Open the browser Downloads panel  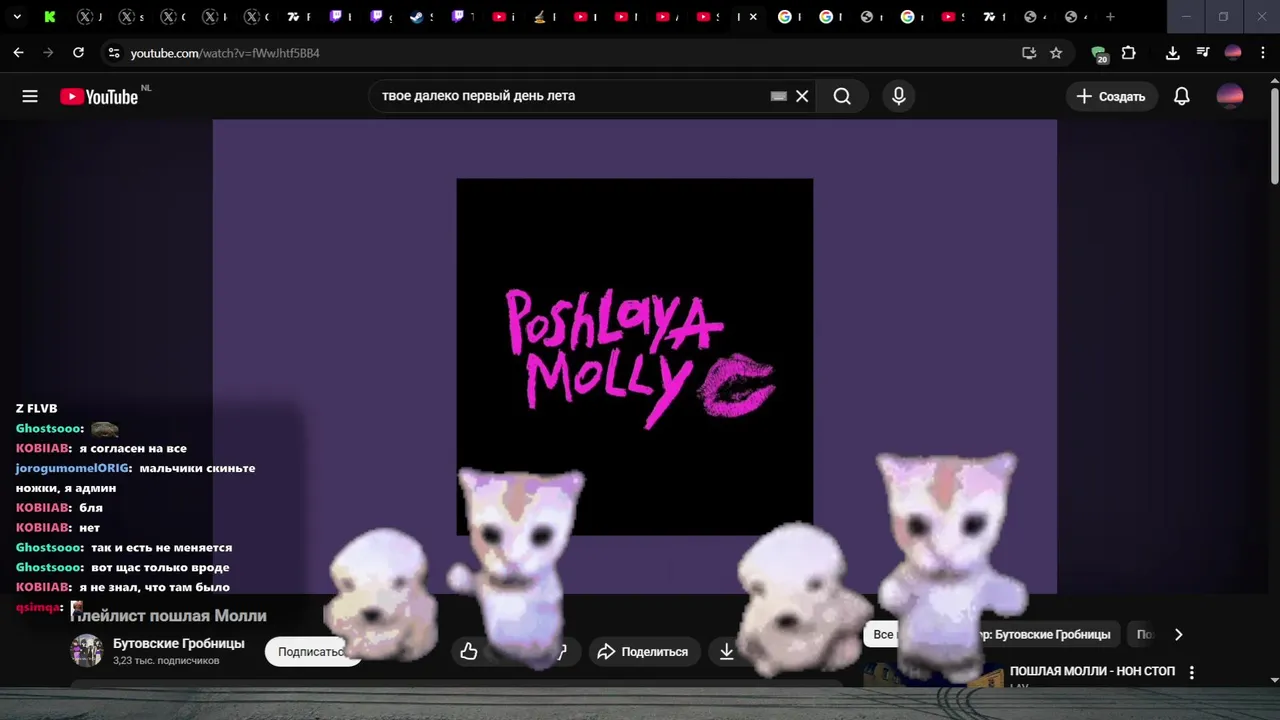(1173, 53)
